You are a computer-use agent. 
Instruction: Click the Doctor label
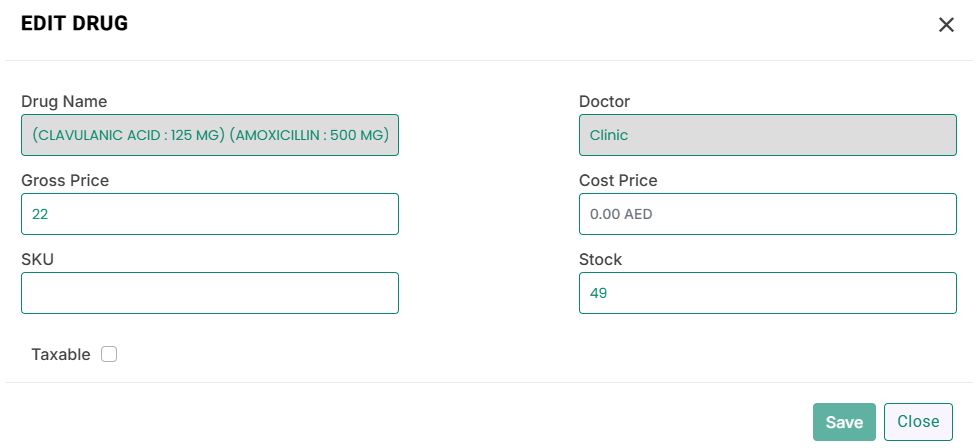click(604, 101)
